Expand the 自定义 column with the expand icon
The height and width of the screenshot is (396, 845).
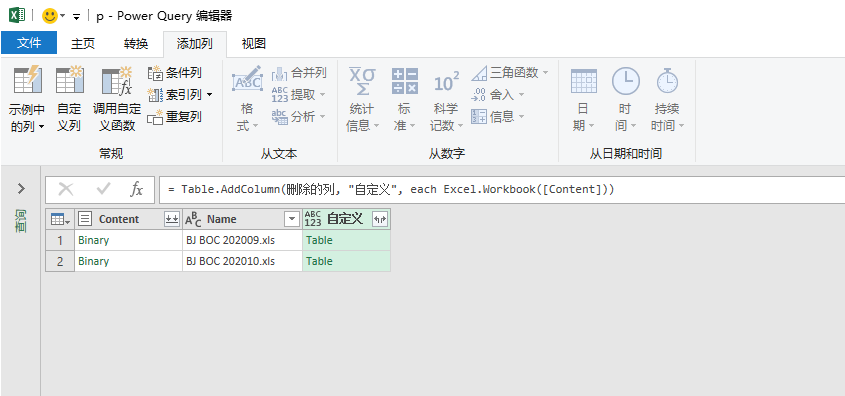(380, 219)
